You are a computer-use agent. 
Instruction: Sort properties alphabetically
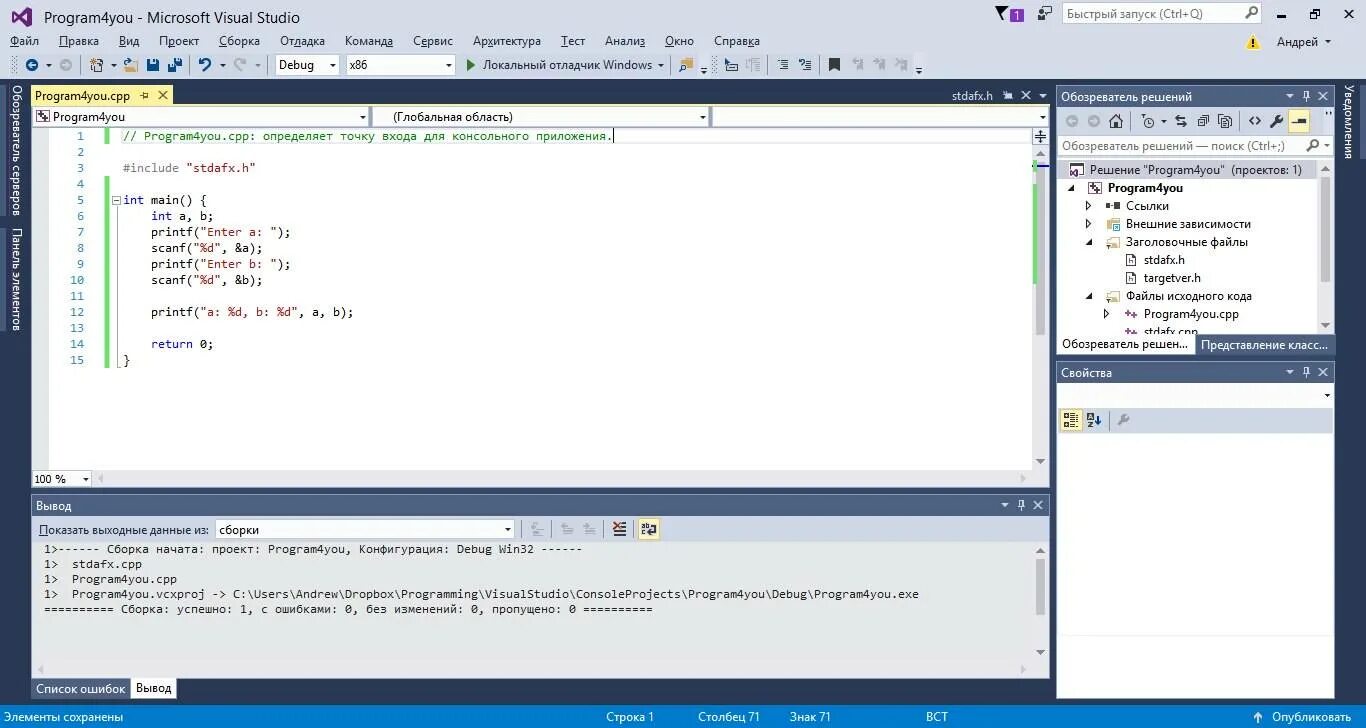click(1094, 420)
